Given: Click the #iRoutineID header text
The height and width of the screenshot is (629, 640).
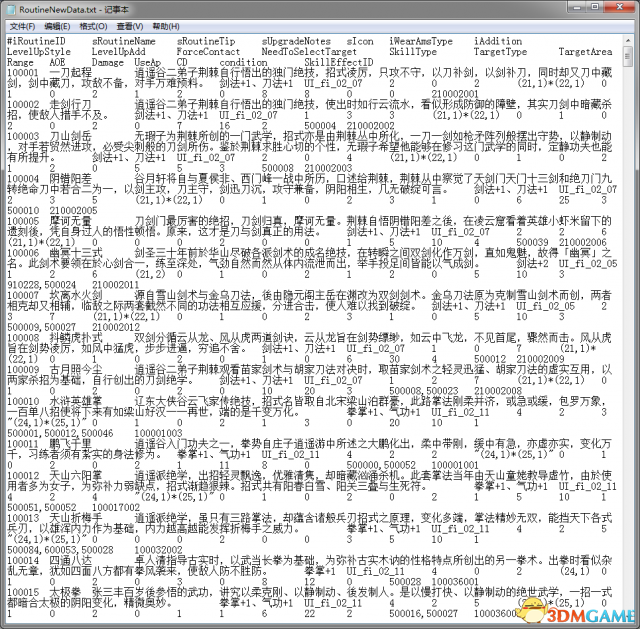Looking at the screenshot, I should click(36, 41).
